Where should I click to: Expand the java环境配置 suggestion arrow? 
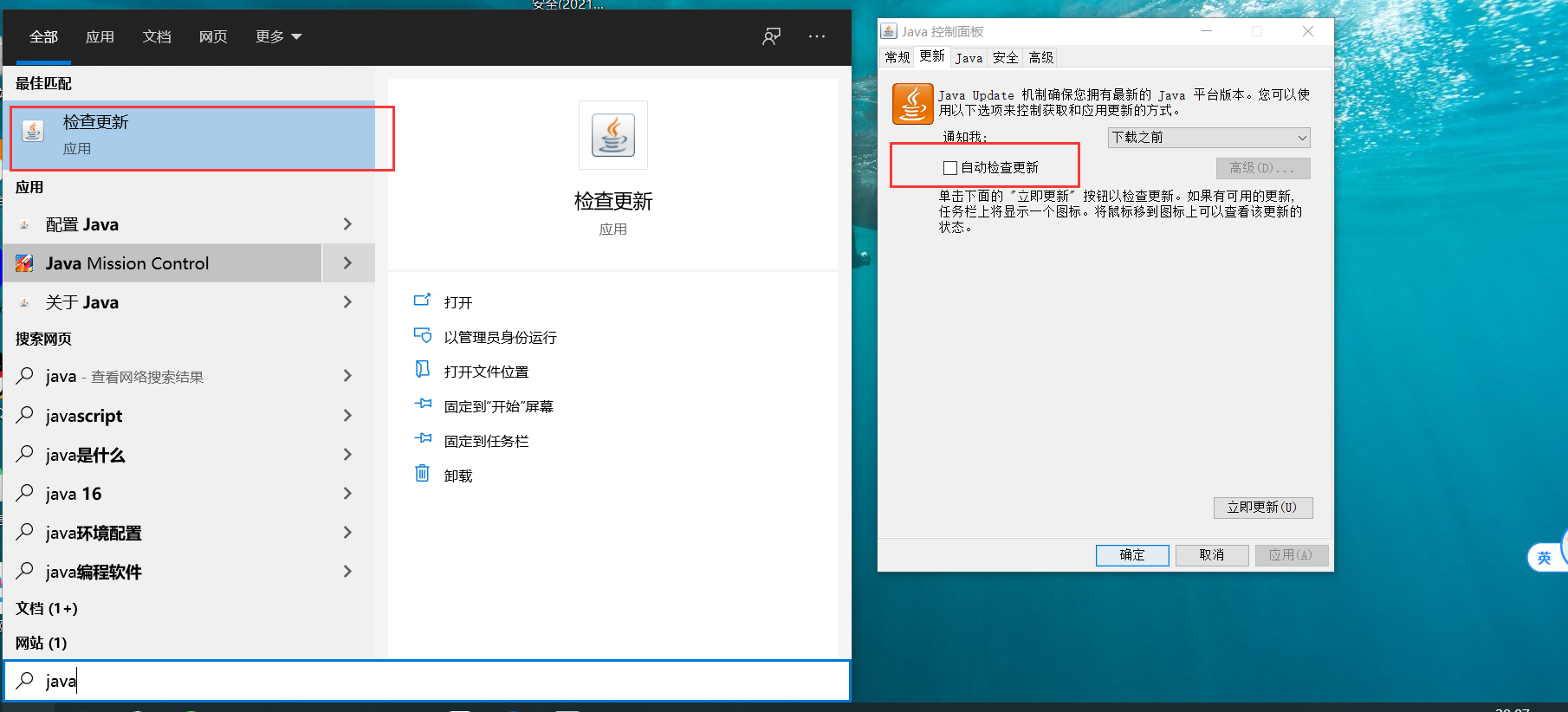point(347,533)
